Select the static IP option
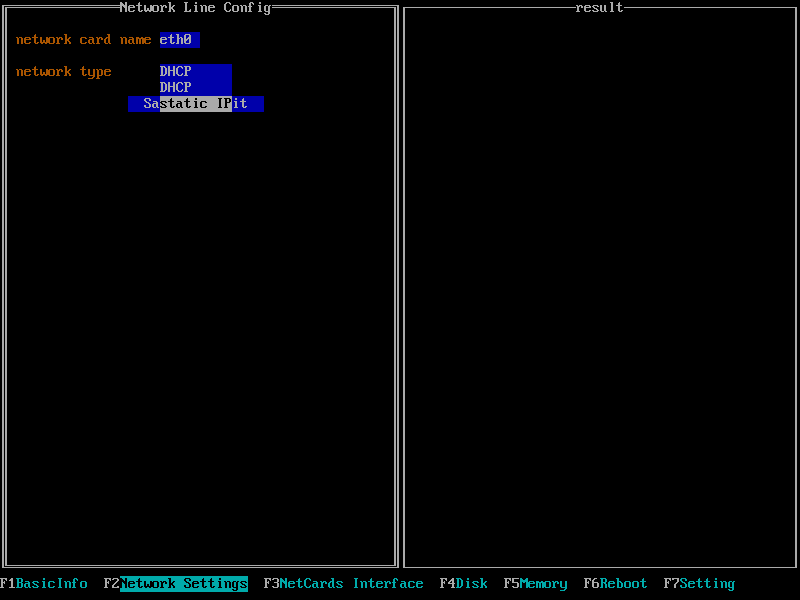 (x=195, y=104)
